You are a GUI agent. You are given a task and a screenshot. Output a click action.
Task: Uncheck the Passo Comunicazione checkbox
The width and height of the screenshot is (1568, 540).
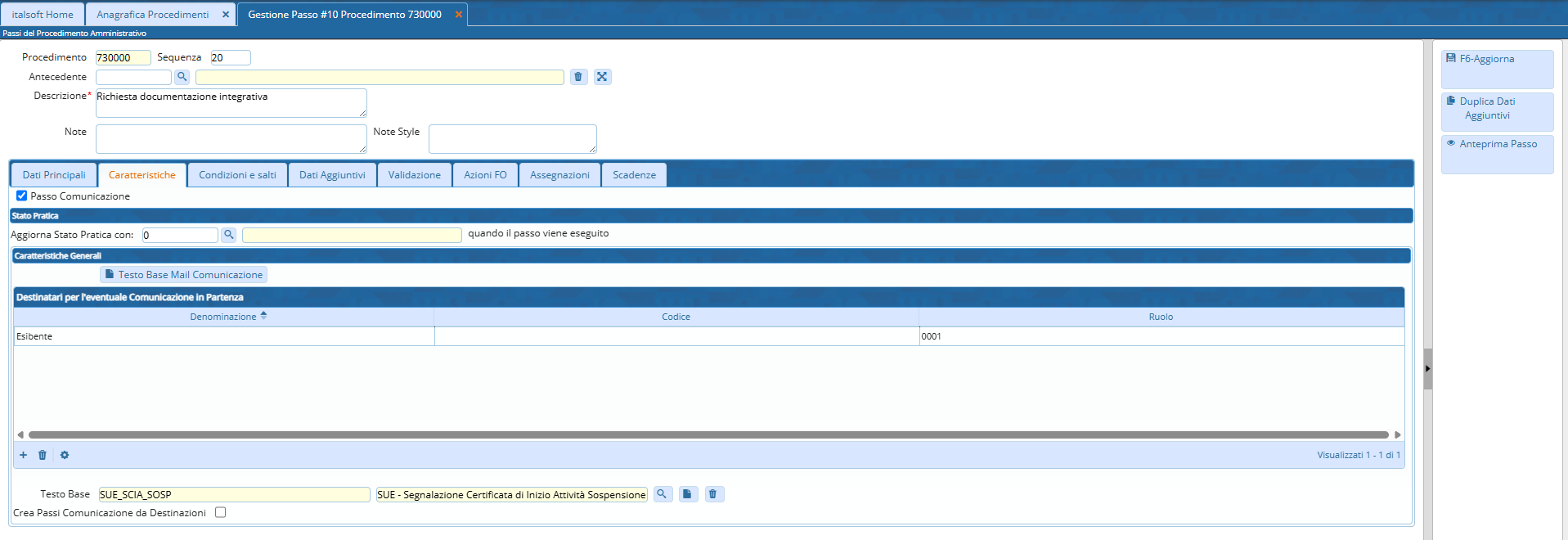tap(22, 196)
